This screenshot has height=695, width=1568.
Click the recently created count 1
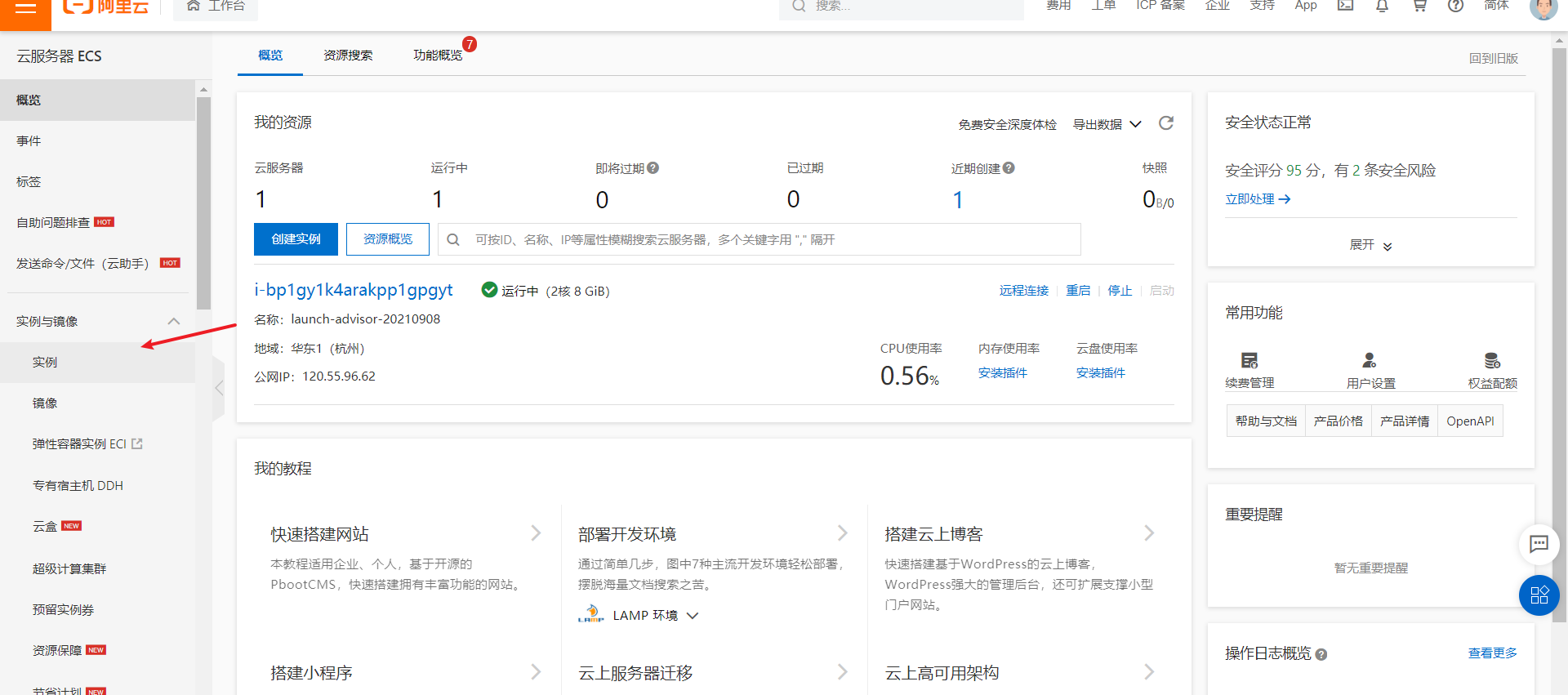(x=958, y=200)
